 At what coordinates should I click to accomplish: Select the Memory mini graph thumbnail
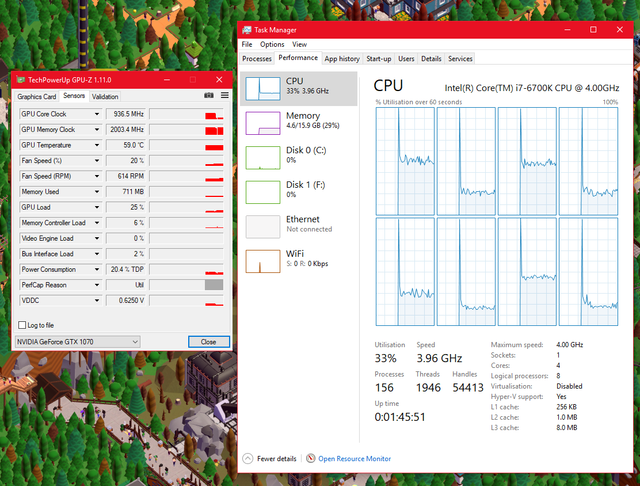263,123
